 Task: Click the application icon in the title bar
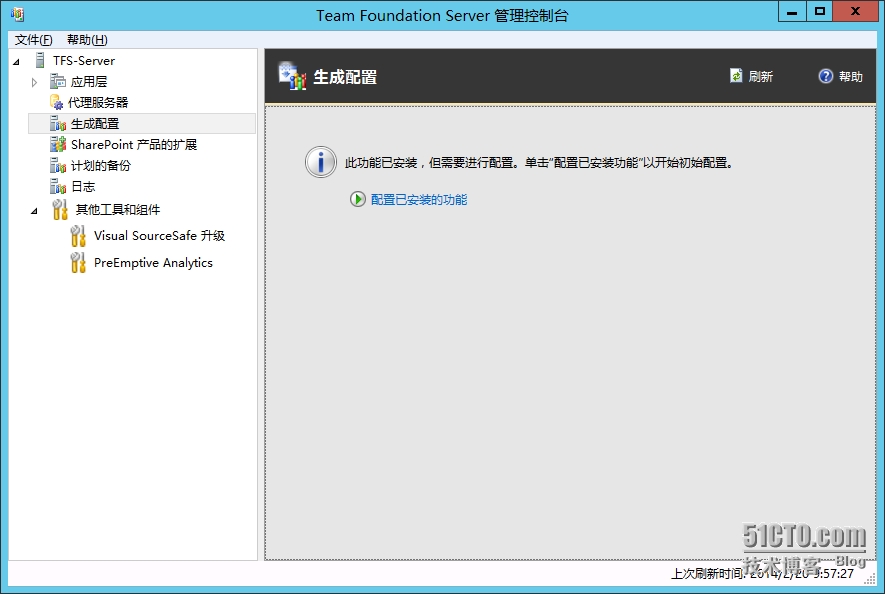[17, 14]
